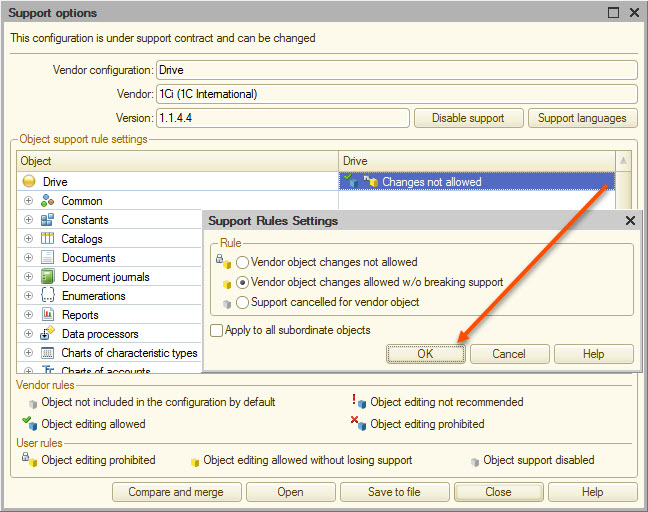Viewport: 648px width, 512px height.
Task: Click legend icon for Object editing allowed
Action: tap(30, 423)
